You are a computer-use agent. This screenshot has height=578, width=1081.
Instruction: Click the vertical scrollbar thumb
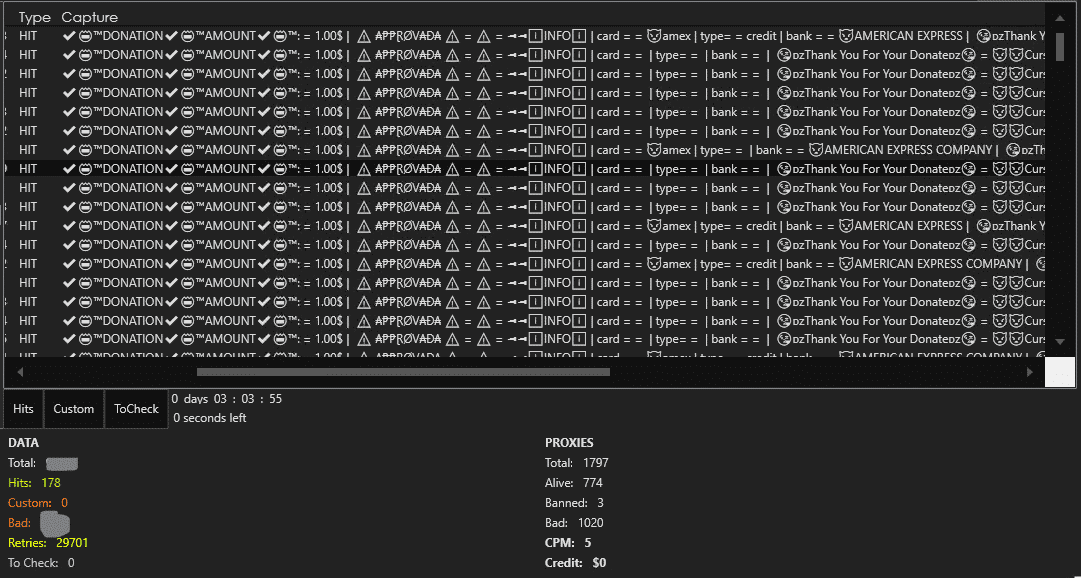tap(1060, 46)
